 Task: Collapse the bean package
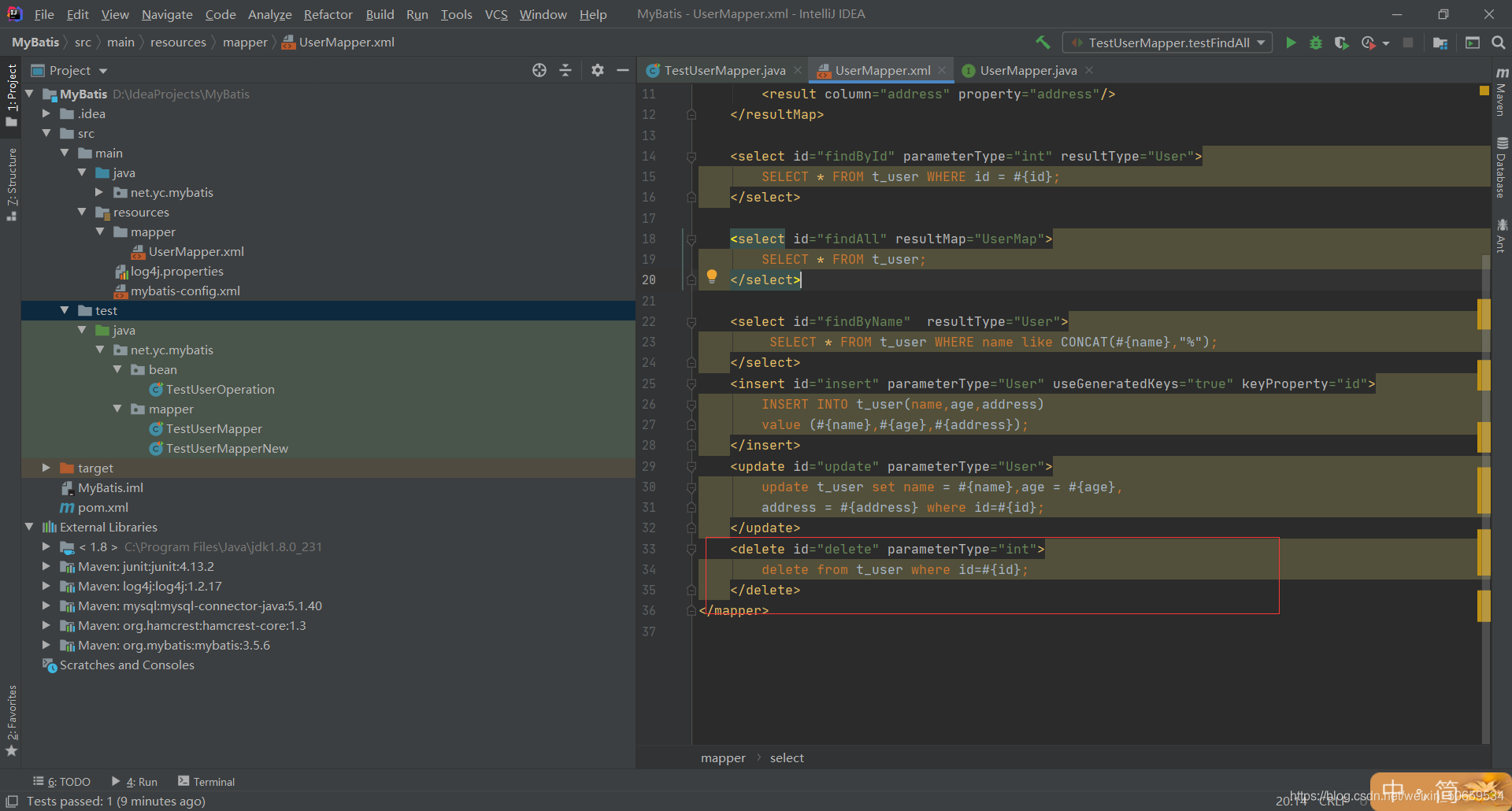[117, 369]
